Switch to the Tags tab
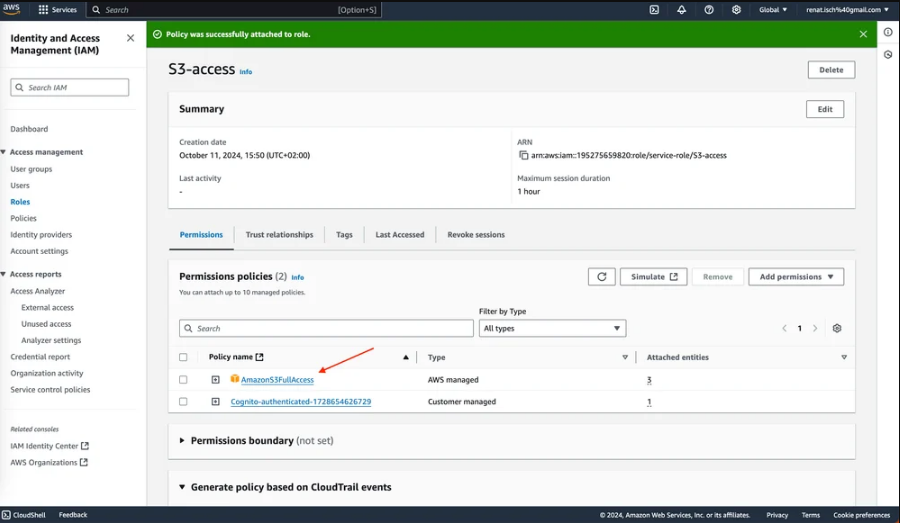The image size is (900, 523). point(344,235)
